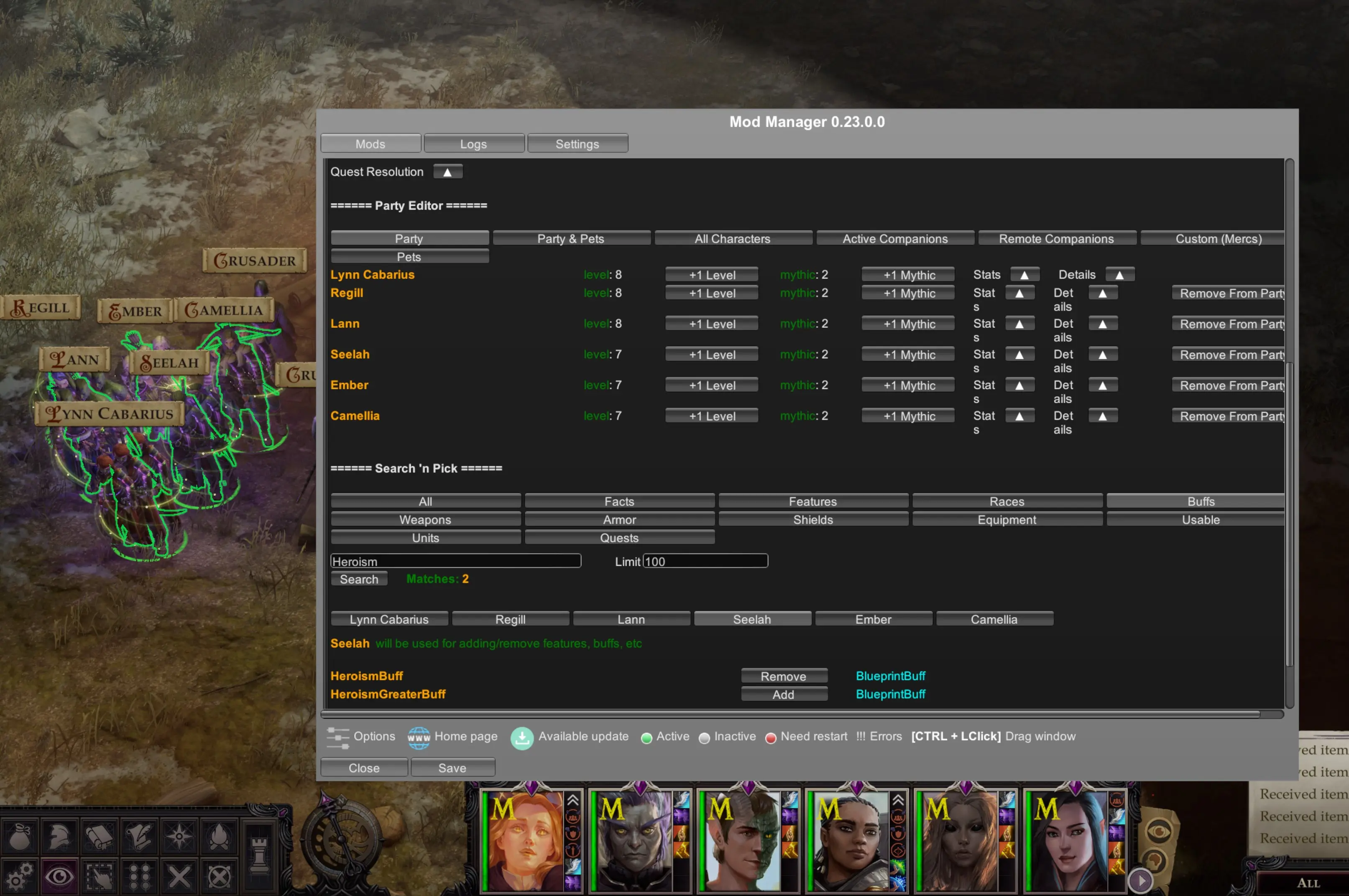Open the spellbook icon
The height and width of the screenshot is (896, 1349).
click(100, 837)
